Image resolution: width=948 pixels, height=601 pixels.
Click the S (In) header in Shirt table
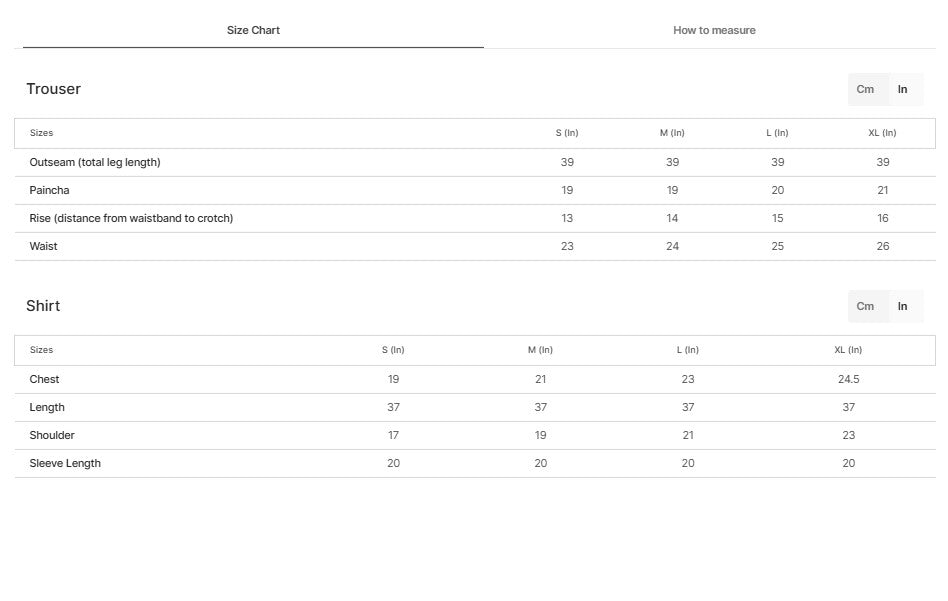coord(393,350)
